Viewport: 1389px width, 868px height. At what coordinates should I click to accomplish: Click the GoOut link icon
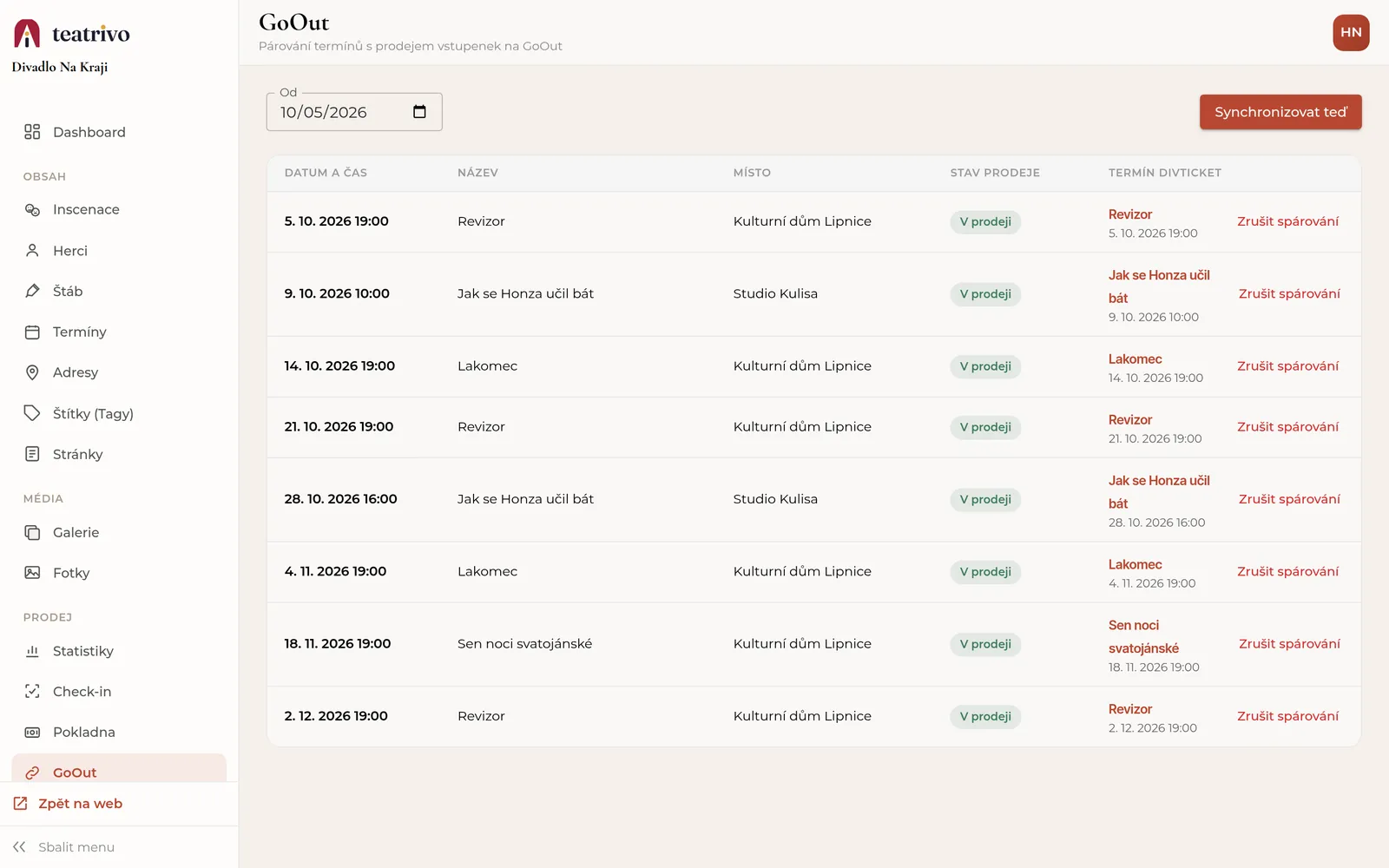(32, 773)
